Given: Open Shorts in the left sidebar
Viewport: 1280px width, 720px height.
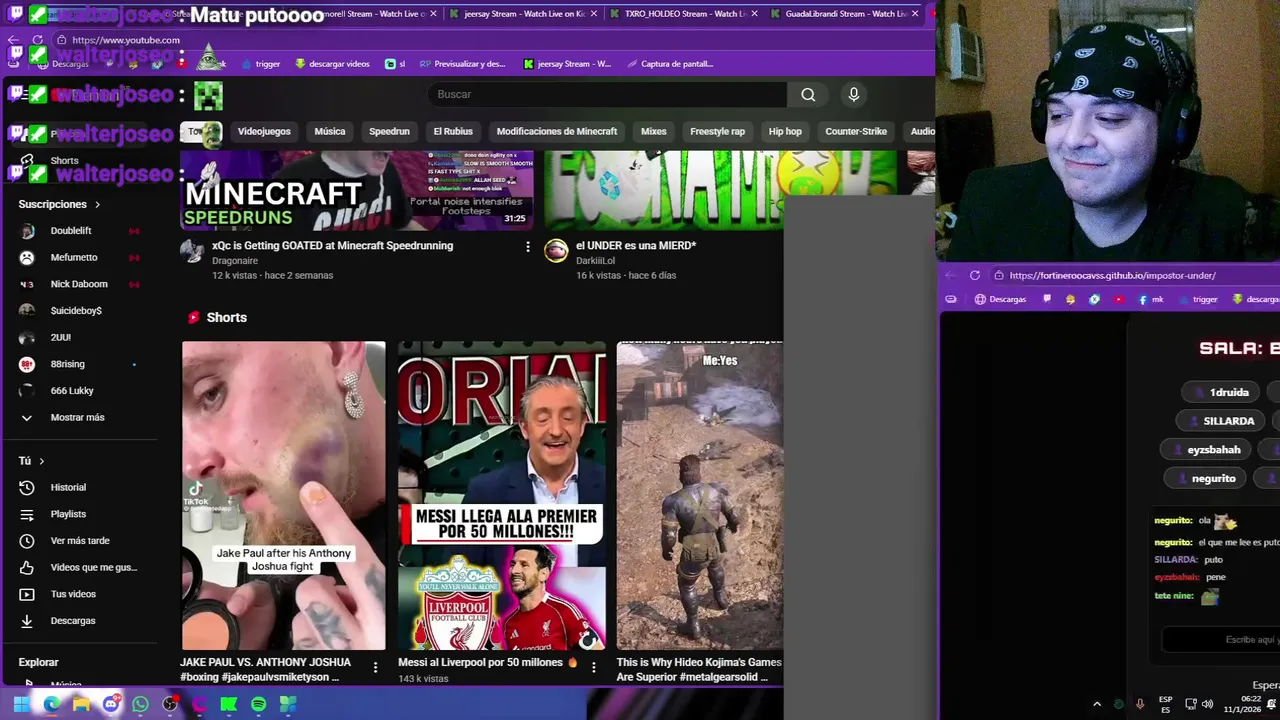Looking at the screenshot, I should click(64, 160).
